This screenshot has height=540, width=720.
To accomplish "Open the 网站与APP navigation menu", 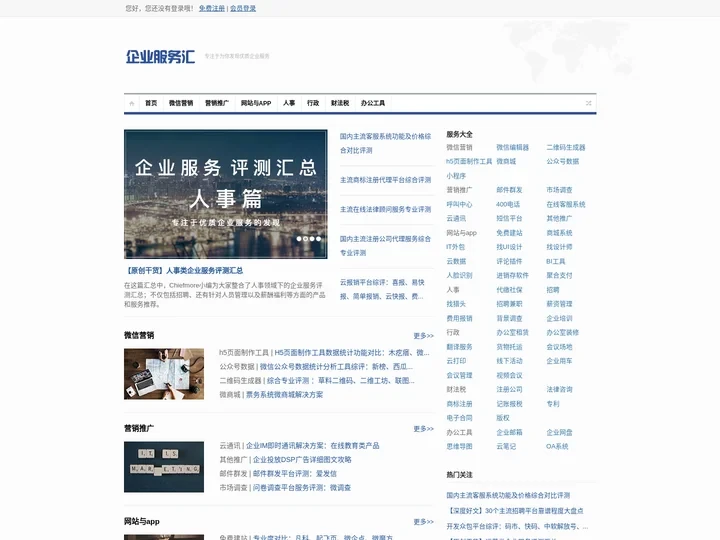I will 256,103.
